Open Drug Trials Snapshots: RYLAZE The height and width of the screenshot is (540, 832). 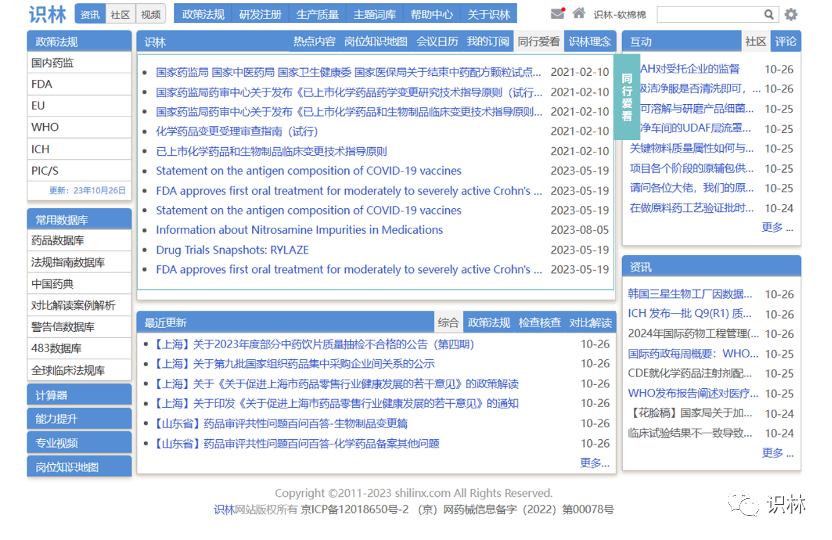(232, 250)
